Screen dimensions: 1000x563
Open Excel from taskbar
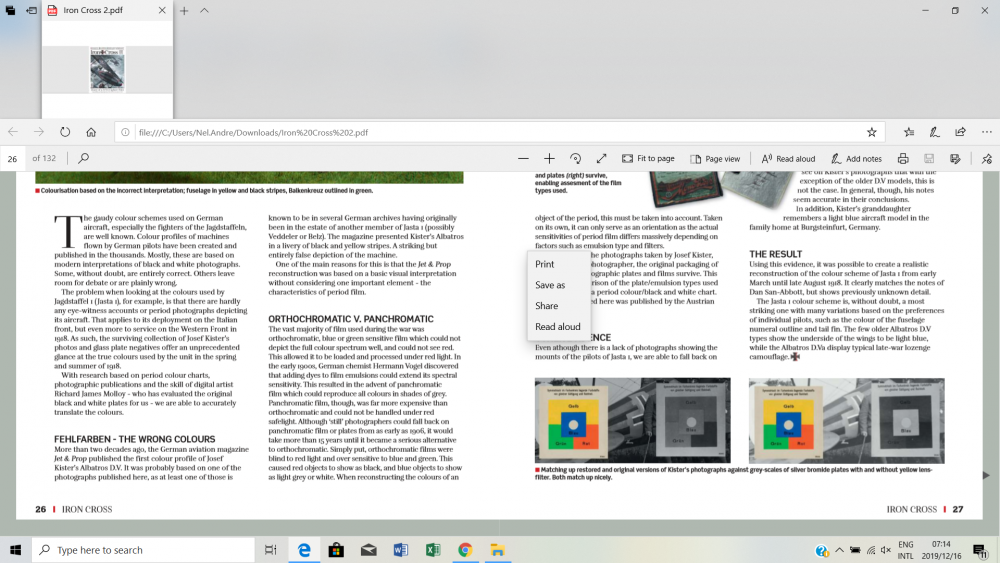(x=433, y=550)
